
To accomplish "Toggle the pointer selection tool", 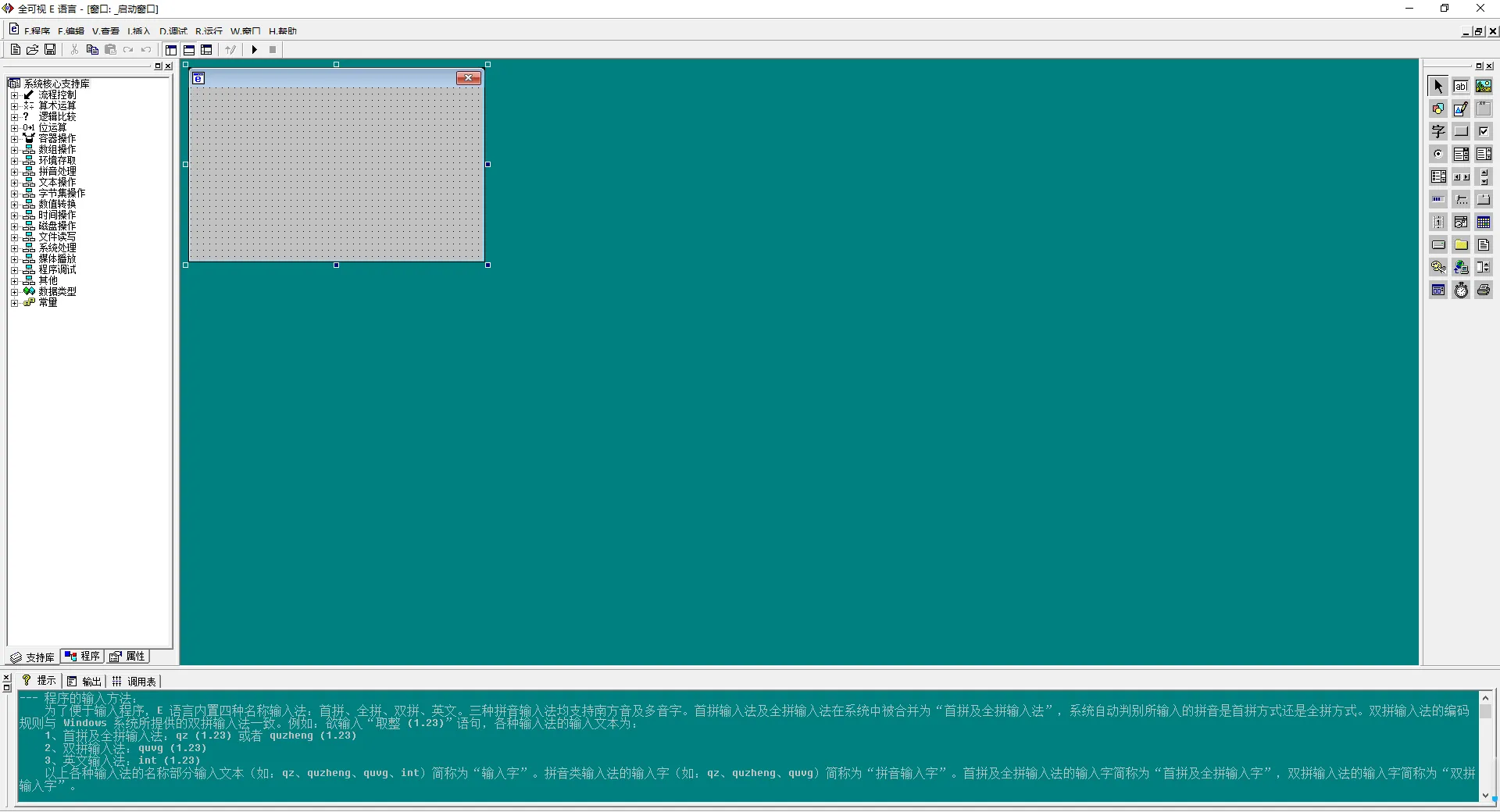I will tap(1438, 87).
